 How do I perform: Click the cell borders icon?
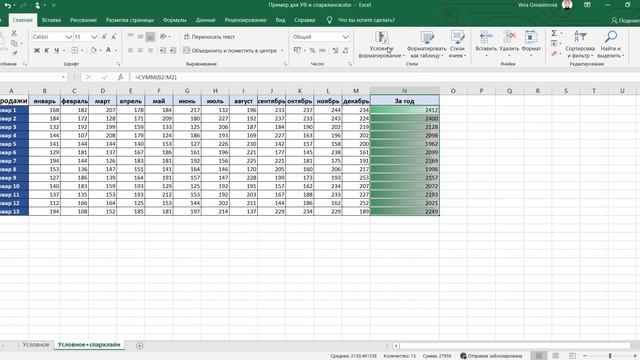74,50
